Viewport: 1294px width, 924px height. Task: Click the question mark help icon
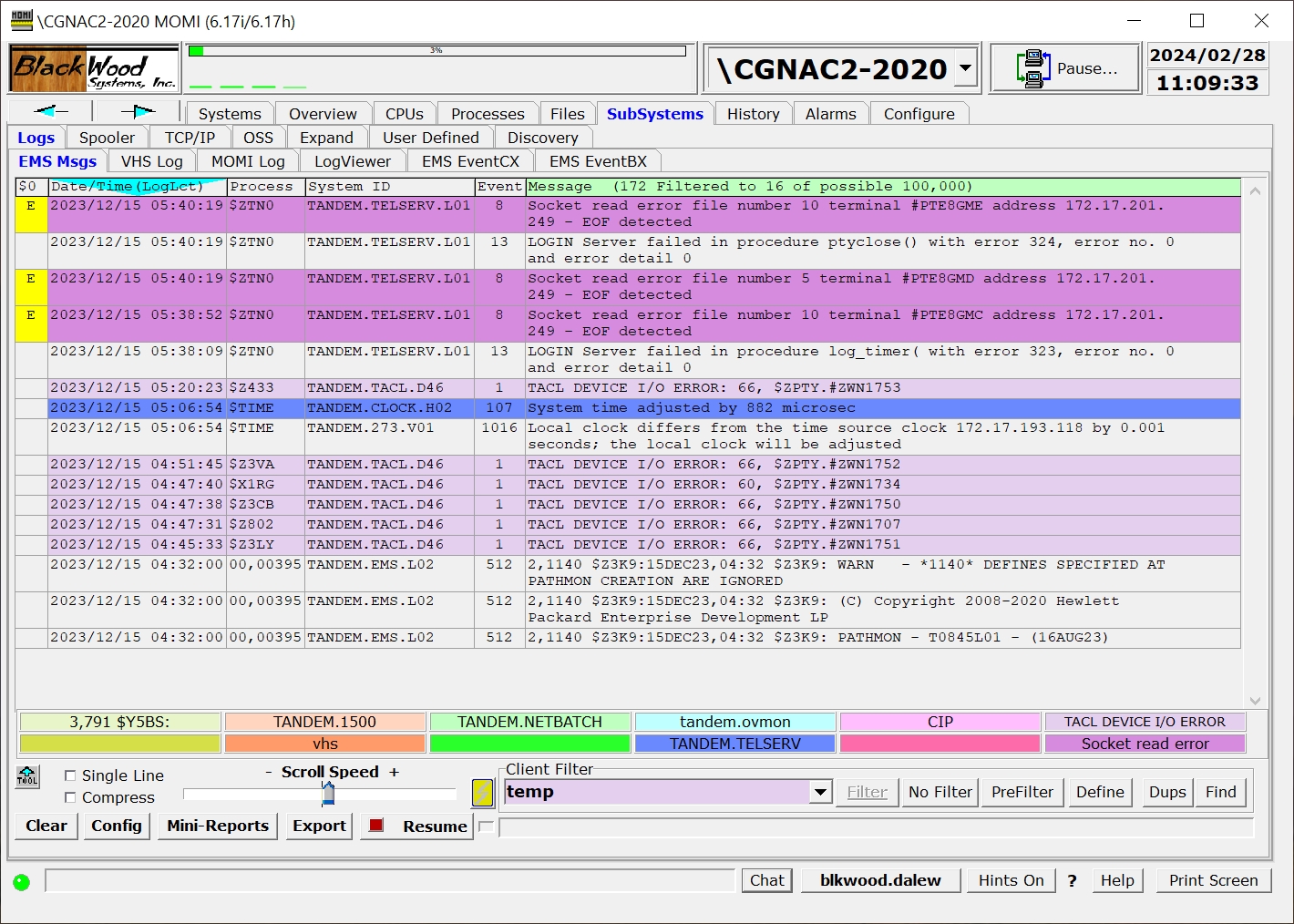1072,880
